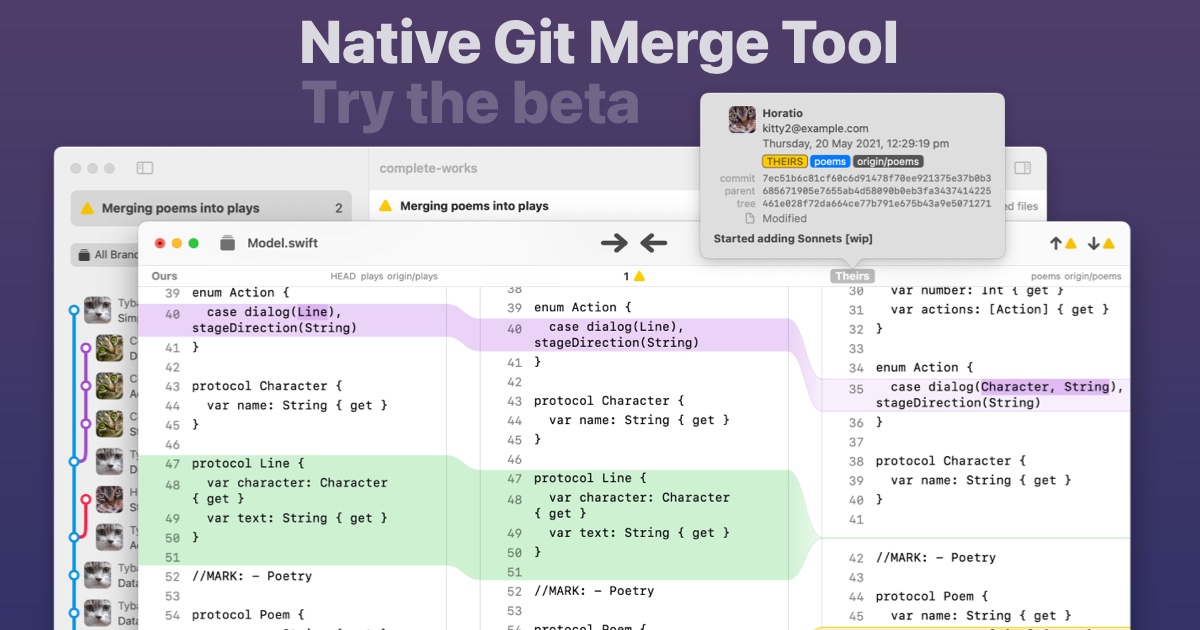Image resolution: width=1200 pixels, height=630 pixels.
Task: Click the origin/plays tag in Ours header
Action: (413, 276)
